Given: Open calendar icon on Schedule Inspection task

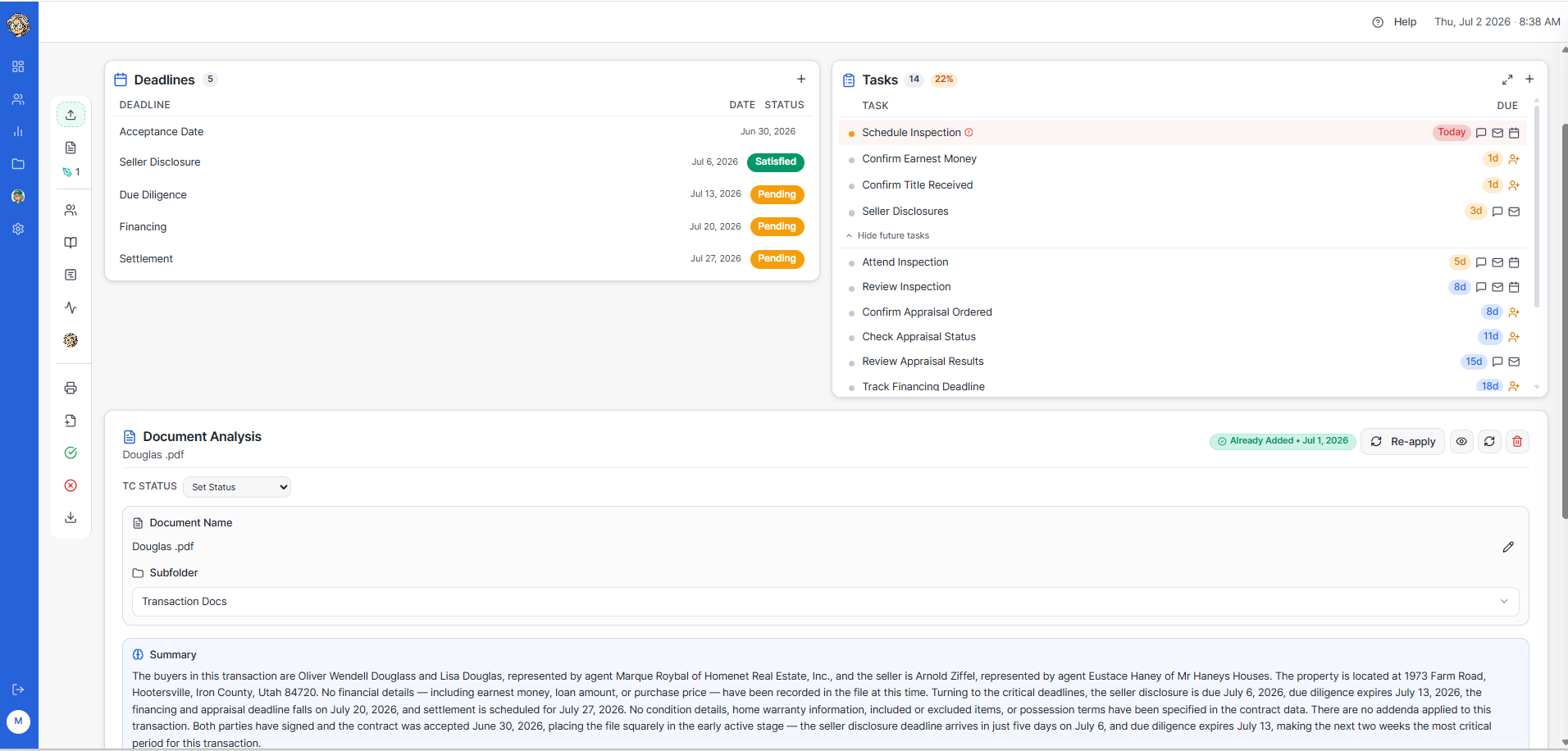Looking at the screenshot, I should click(1514, 133).
